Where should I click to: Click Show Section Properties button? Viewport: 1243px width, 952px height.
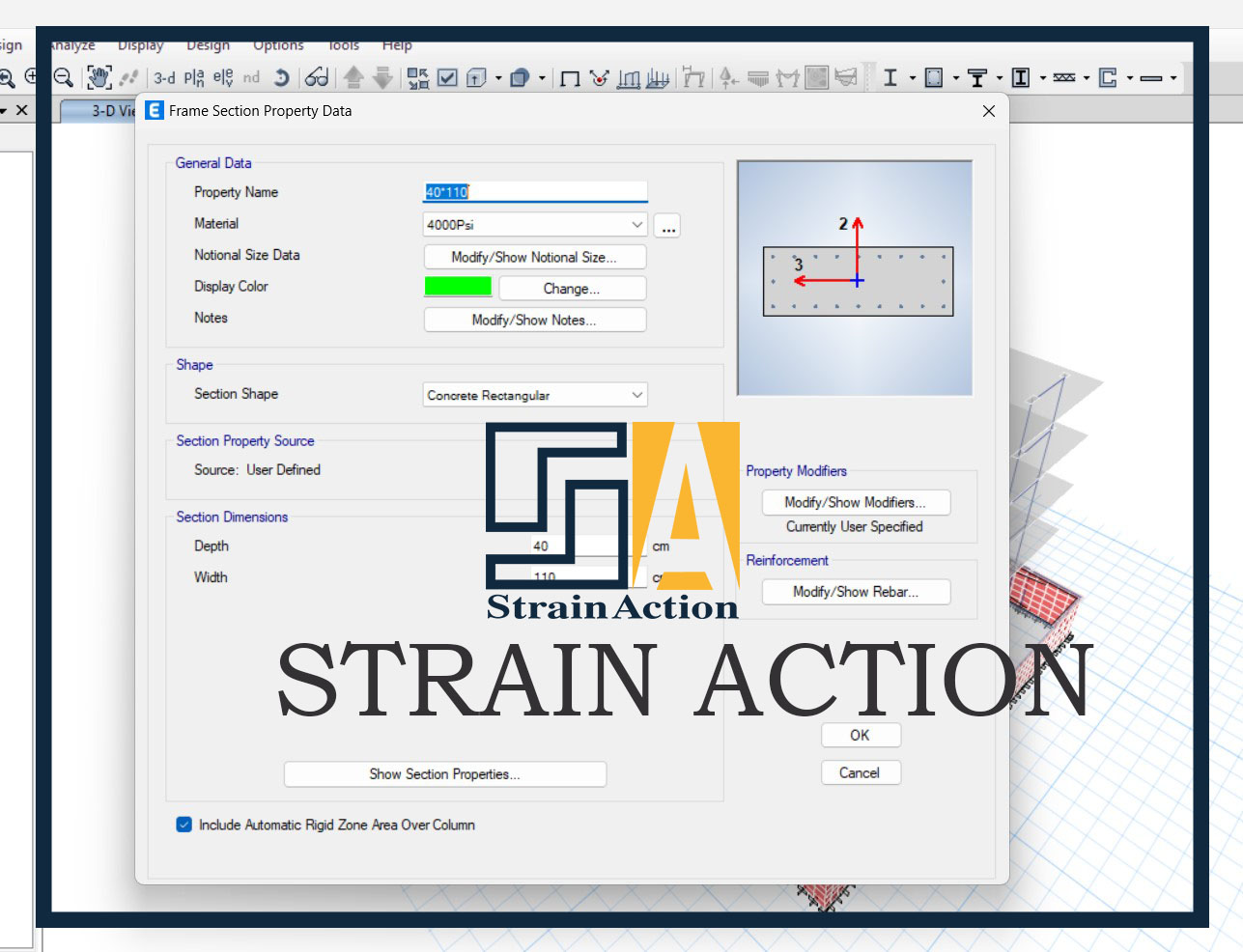[x=444, y=774]
